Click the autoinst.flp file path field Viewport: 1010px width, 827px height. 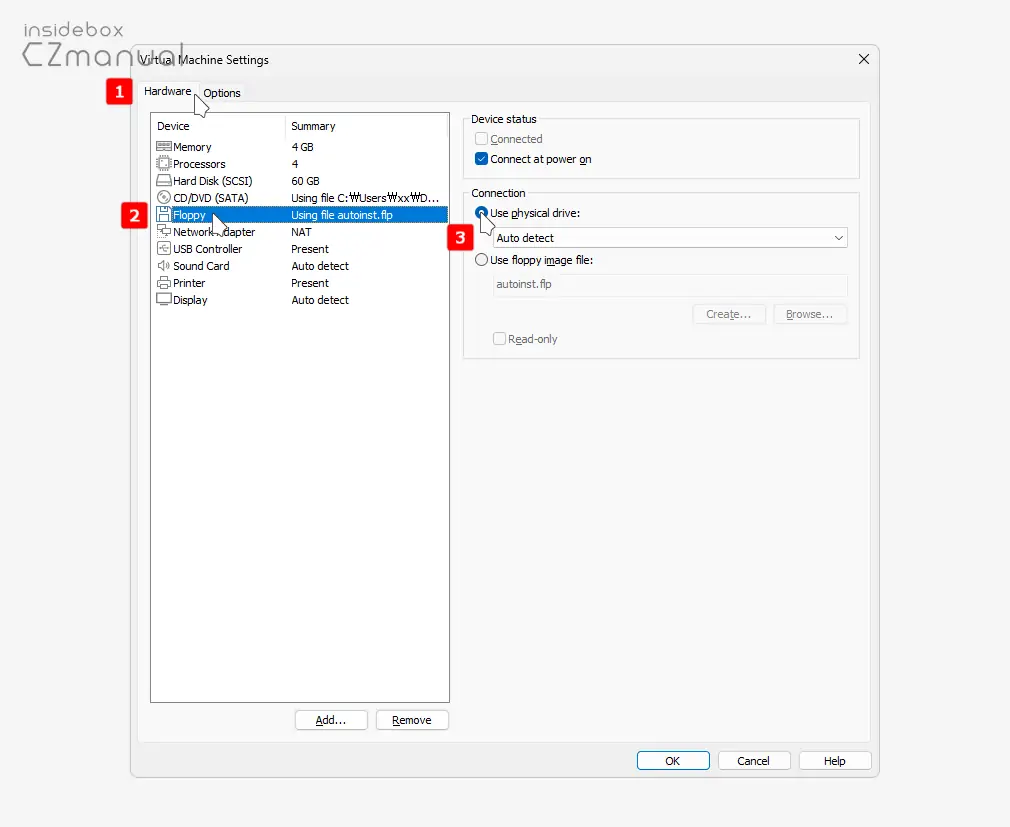pos(670,284)
